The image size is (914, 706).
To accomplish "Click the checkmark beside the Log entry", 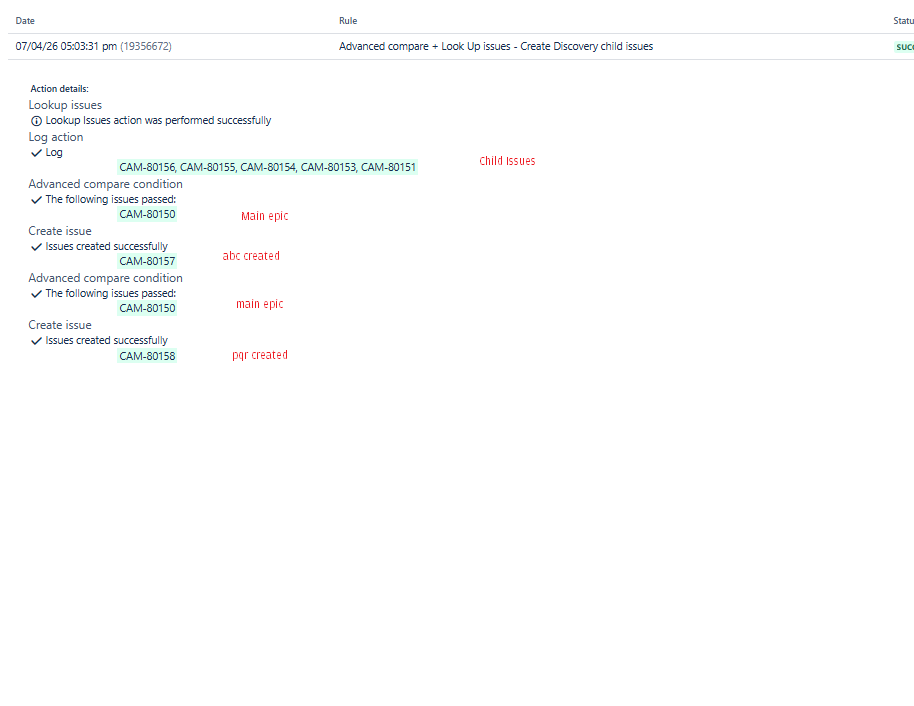I will click(x=36, y=152).
